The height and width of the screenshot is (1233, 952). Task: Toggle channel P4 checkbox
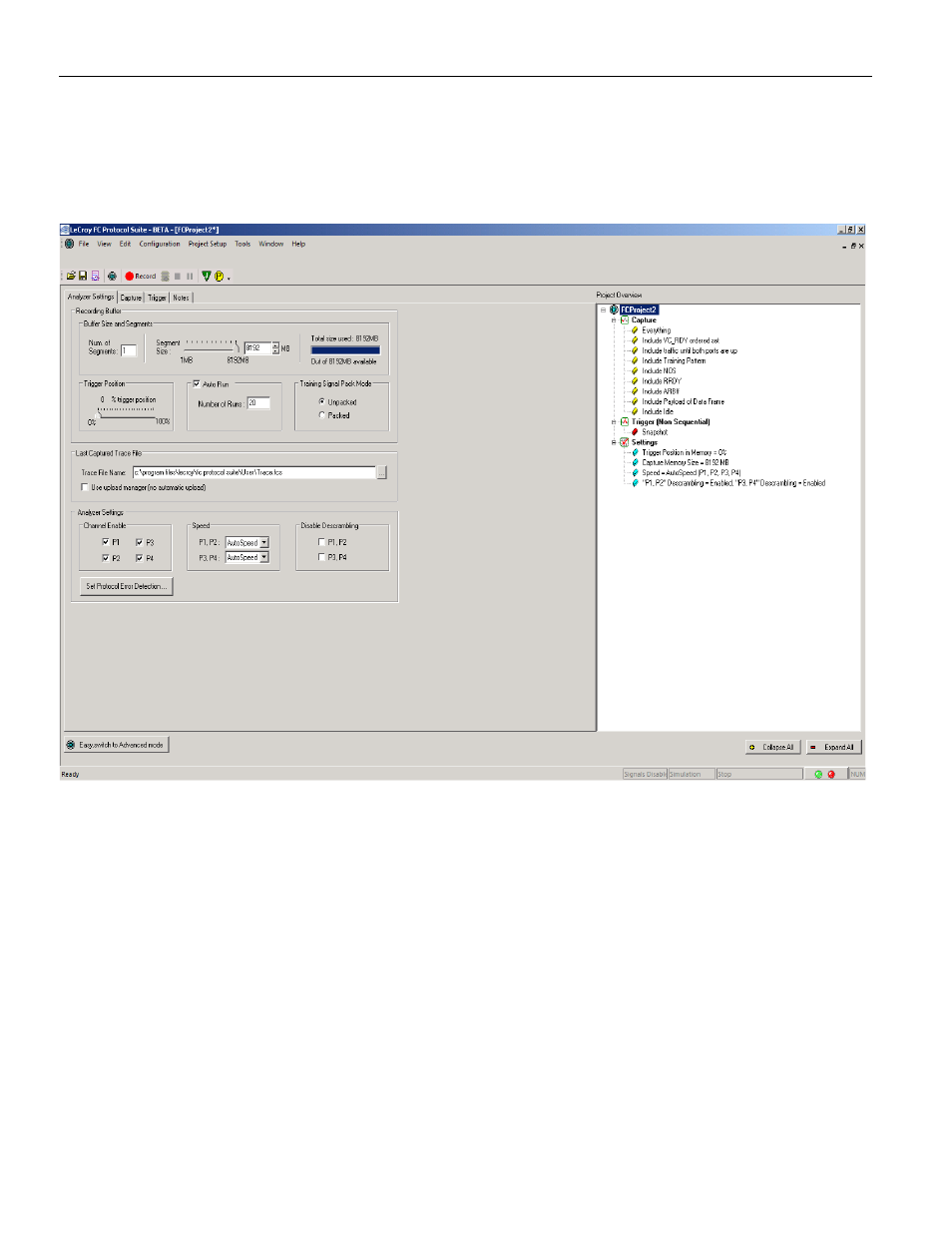(x=140, y=558)
